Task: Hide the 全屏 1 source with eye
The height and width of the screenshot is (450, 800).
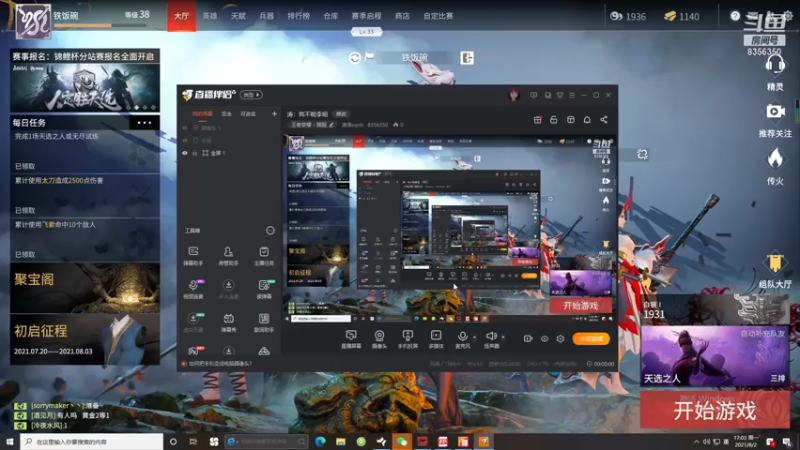Action: [185, 153]
